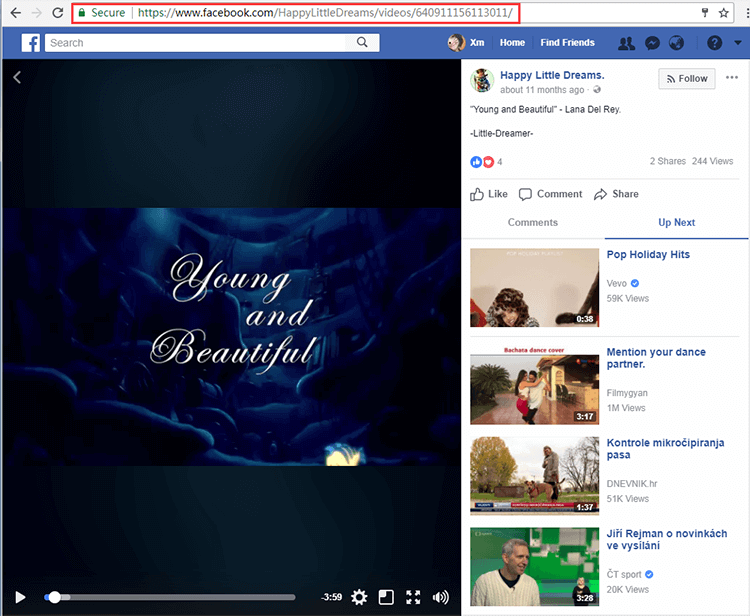
Task: Open Xm profile in top bar
Action: (x=466, y=43)
